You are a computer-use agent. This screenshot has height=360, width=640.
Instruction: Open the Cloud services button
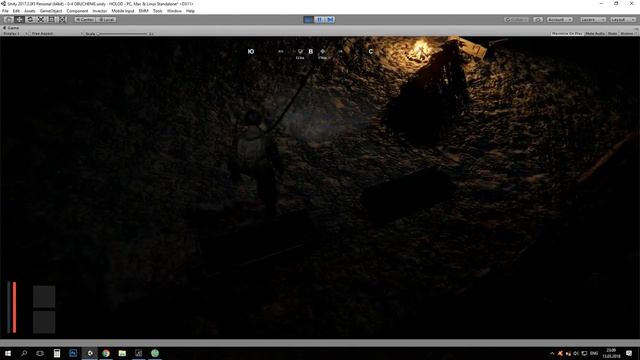[538, 20]
